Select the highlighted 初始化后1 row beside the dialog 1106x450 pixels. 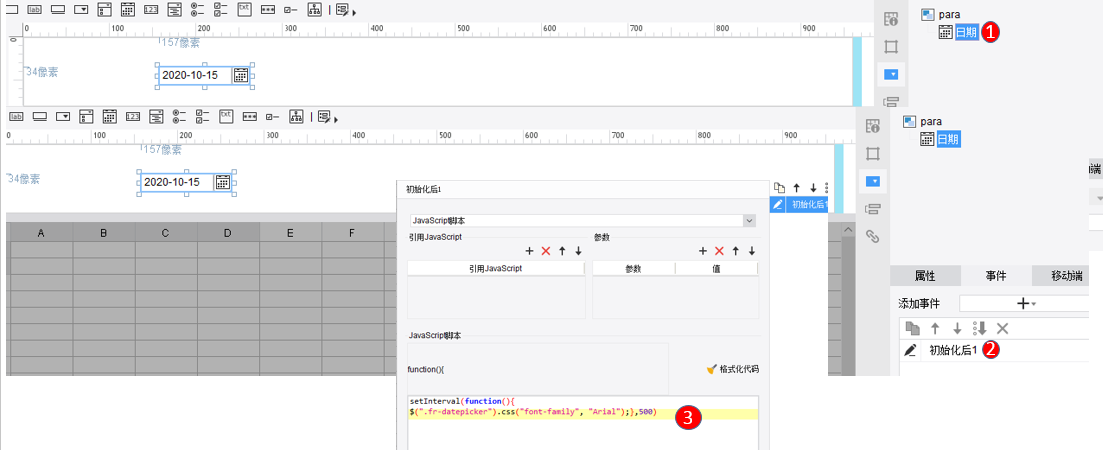point(799,205)
